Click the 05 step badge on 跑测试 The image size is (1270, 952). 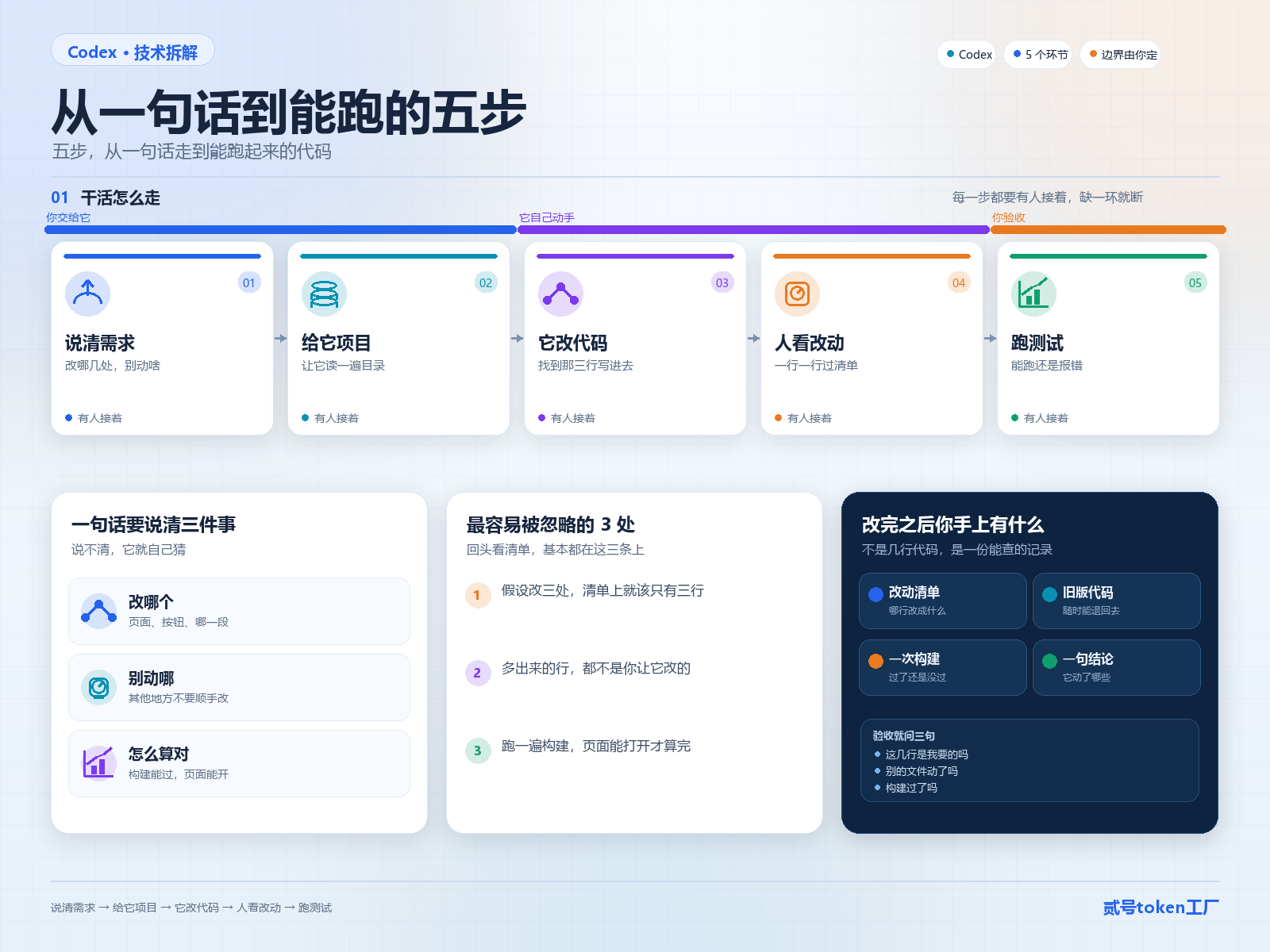click(1195, 282)
